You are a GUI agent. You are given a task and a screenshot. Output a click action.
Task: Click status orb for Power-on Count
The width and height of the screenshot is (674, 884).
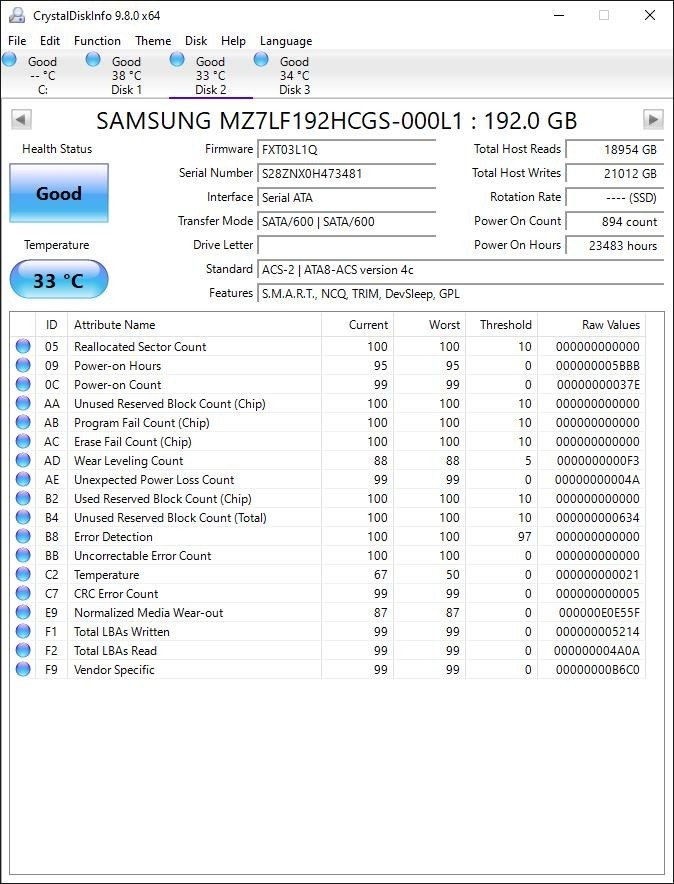23,384
